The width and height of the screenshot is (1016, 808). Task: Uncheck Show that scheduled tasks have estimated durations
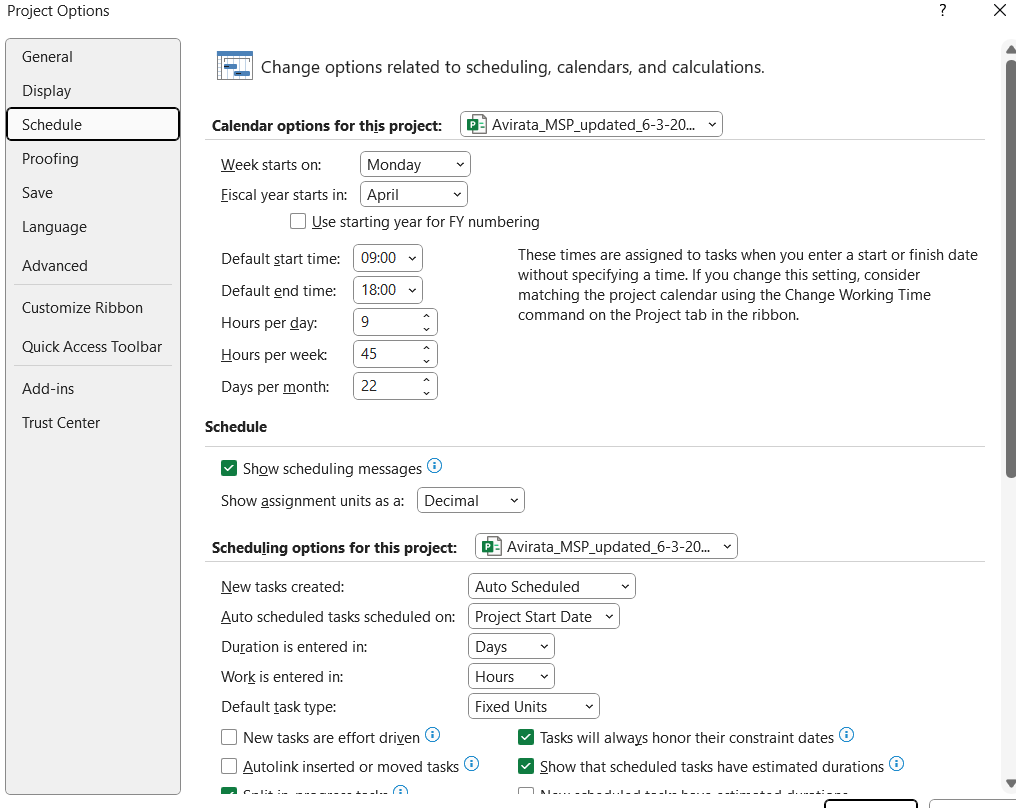tap(526, 765)
